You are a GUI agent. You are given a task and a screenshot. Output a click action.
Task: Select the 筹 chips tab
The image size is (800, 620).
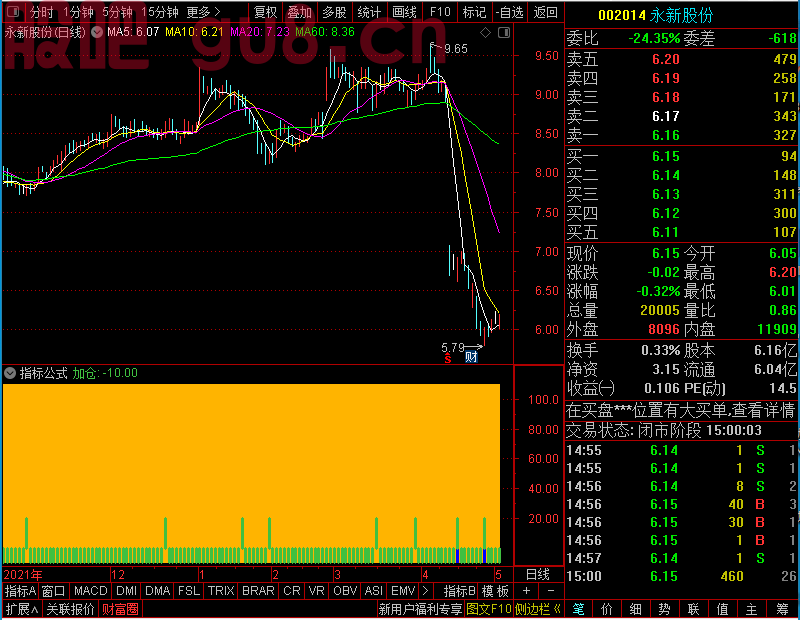[x=782, y=609]
